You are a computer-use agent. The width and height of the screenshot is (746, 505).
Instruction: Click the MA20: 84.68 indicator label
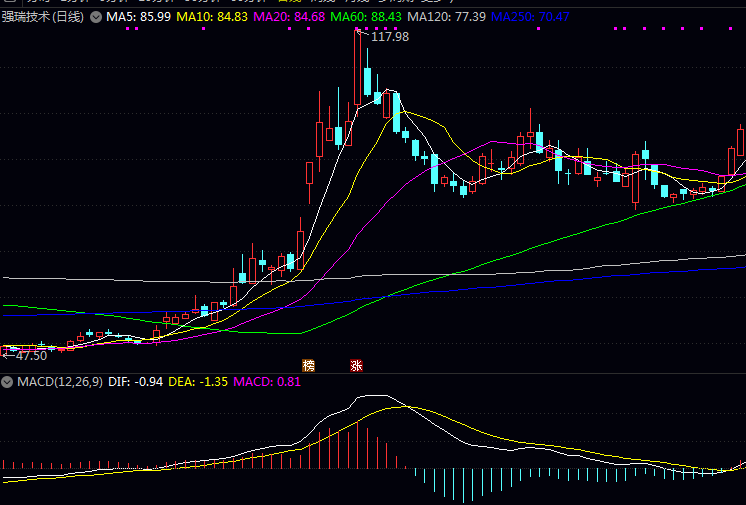pyautogui.click(x=289, y=17)
